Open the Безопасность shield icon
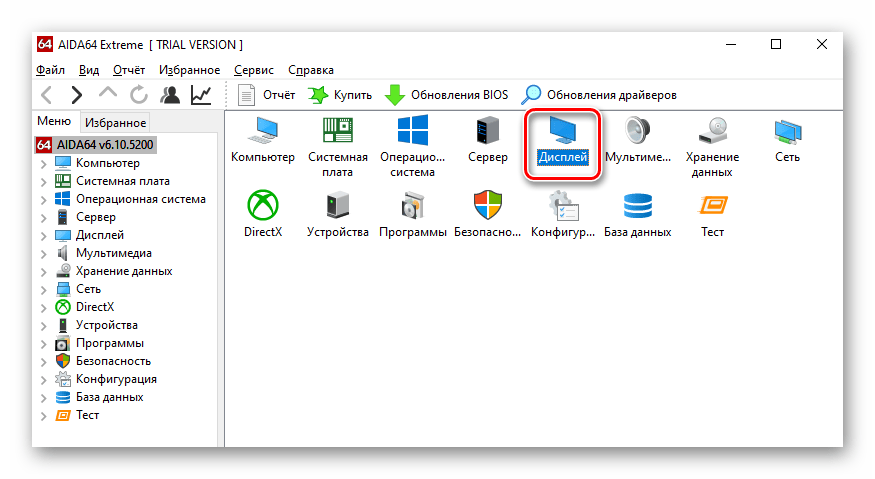The width and height of the screenshot is (875, 479). click(487, 207)
